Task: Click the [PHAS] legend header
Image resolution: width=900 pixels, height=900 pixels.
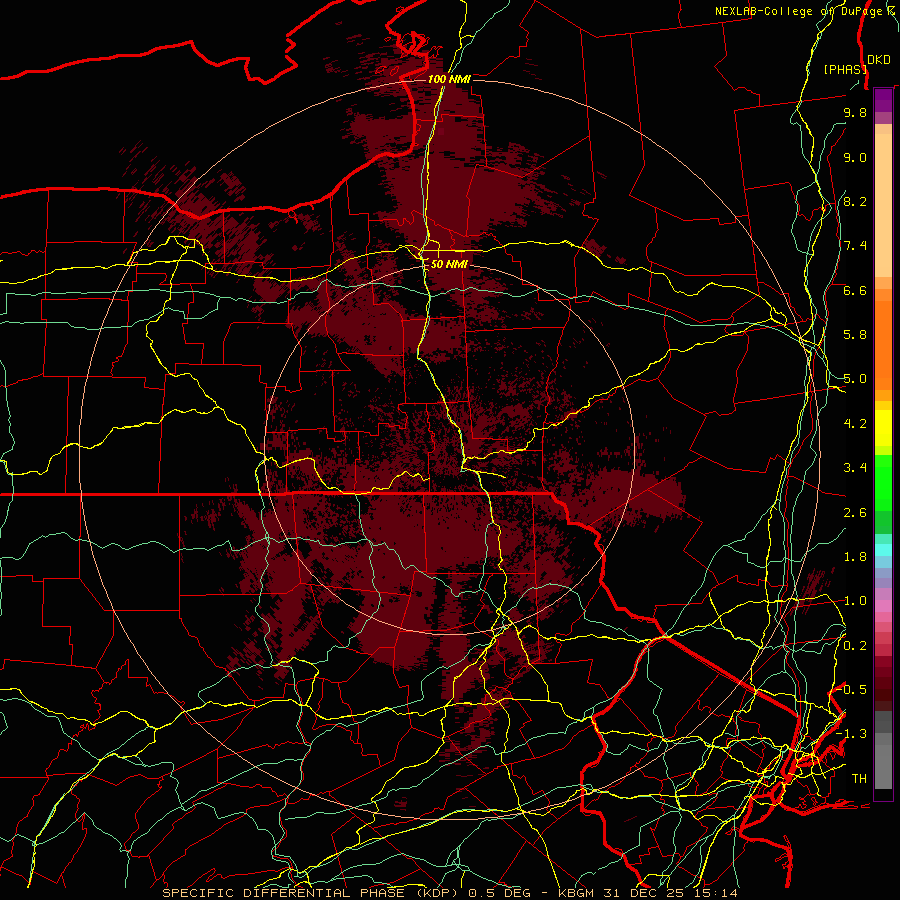Action: pyautogui.click(x=845, y=69)
